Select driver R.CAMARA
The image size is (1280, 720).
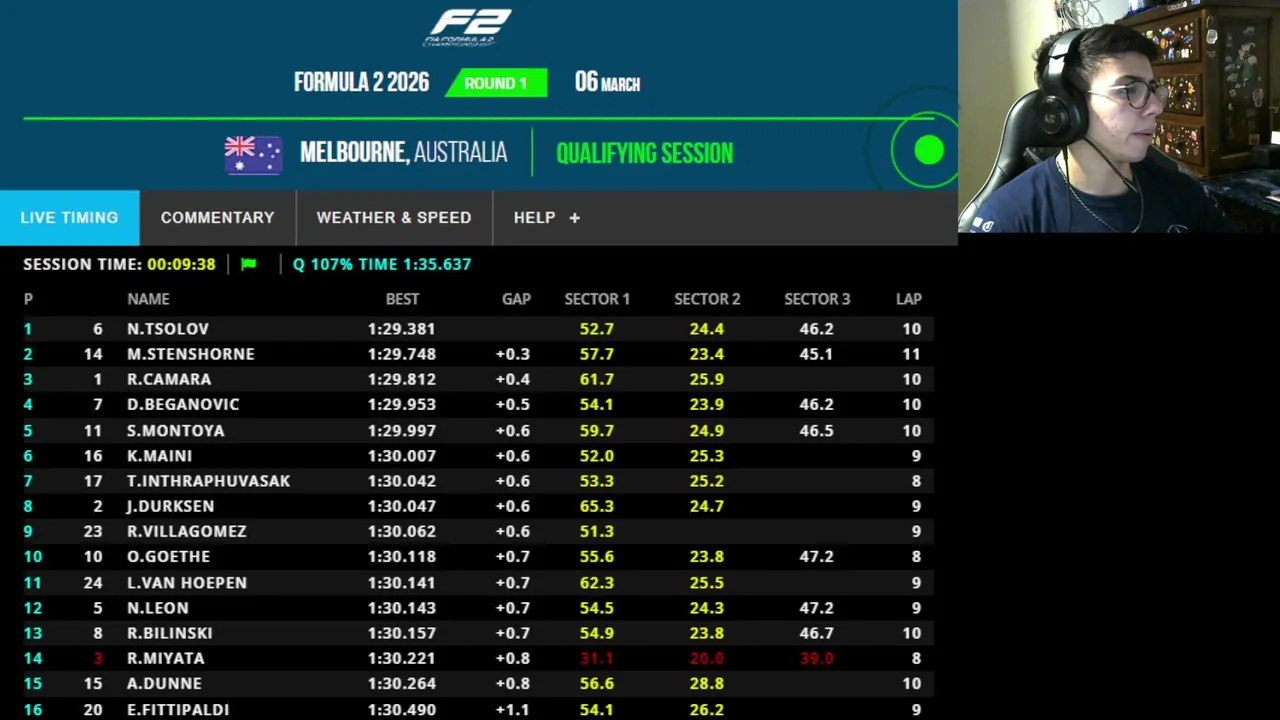coord(169,379)
